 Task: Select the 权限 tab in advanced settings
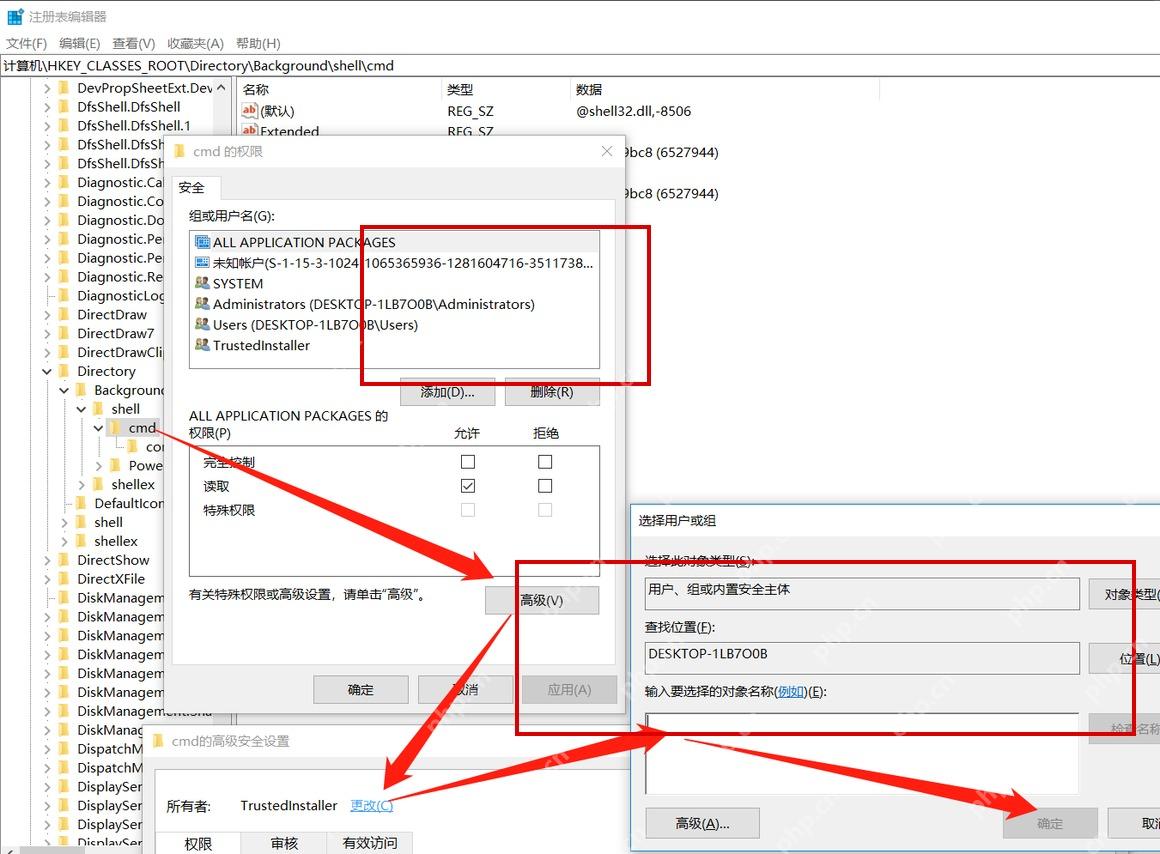point(198,843)
